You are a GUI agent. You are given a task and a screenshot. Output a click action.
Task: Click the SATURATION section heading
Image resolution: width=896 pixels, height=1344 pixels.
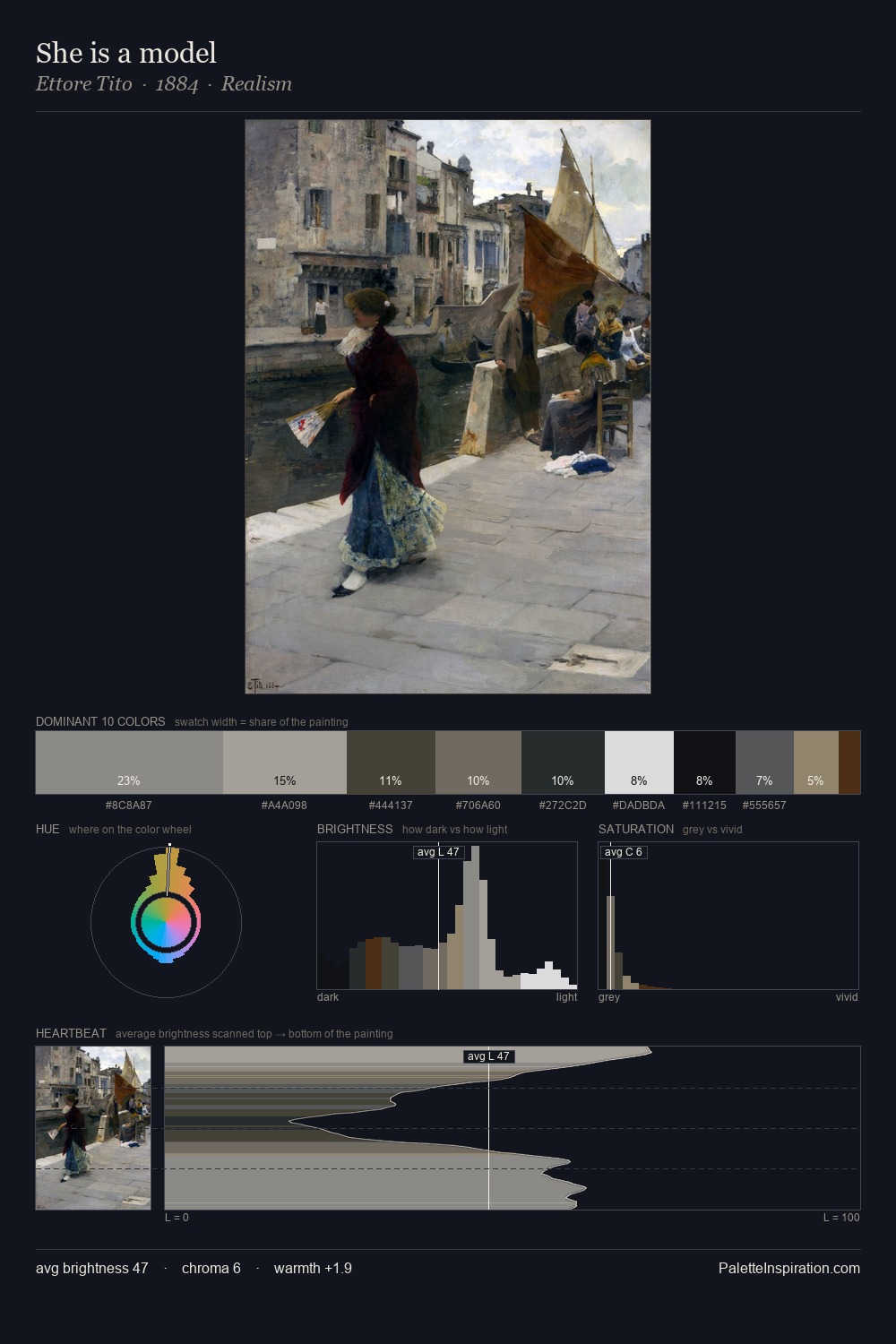pyautogui.click(x=636, y=829)
